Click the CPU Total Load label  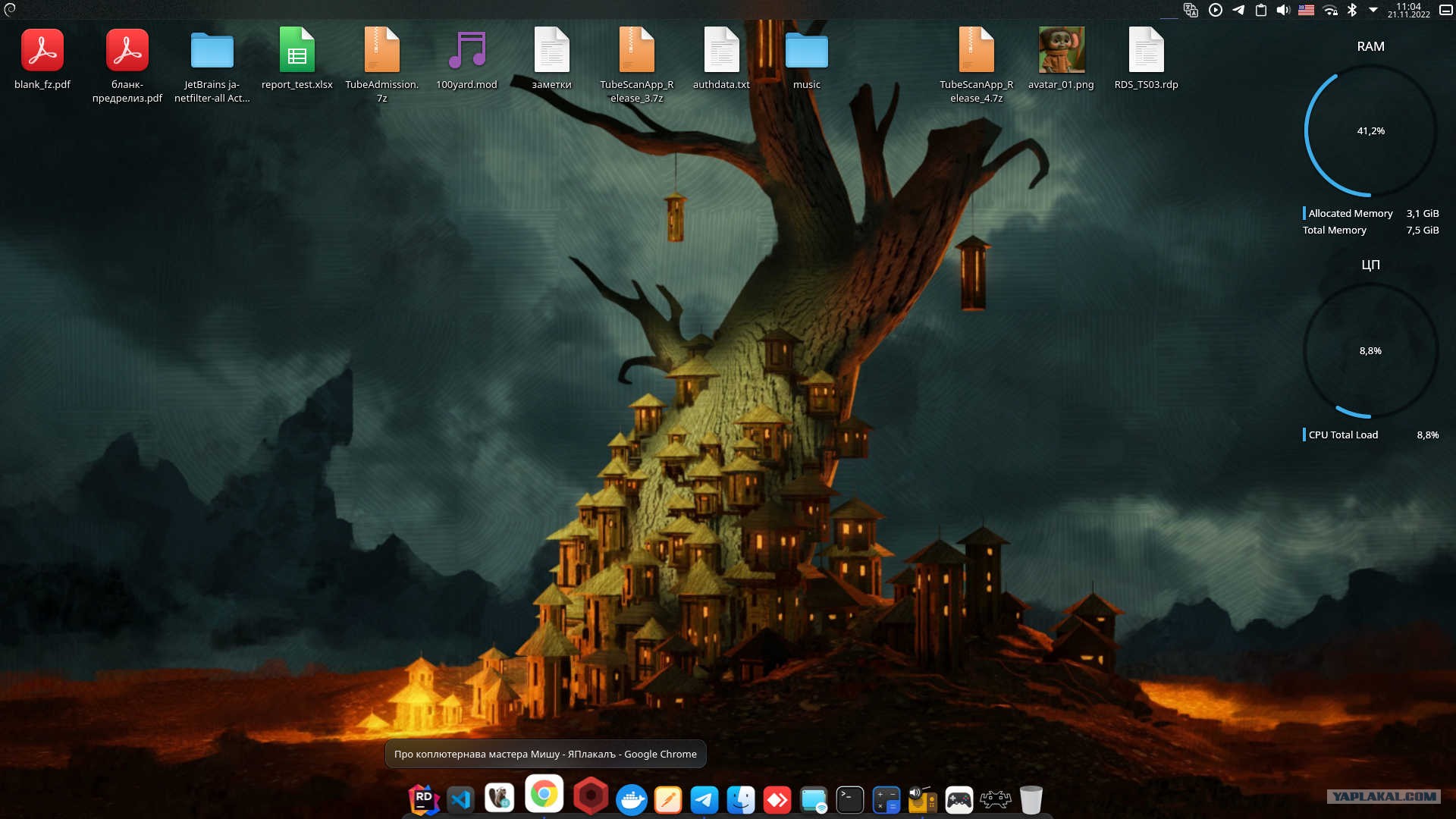[1343, 435]
